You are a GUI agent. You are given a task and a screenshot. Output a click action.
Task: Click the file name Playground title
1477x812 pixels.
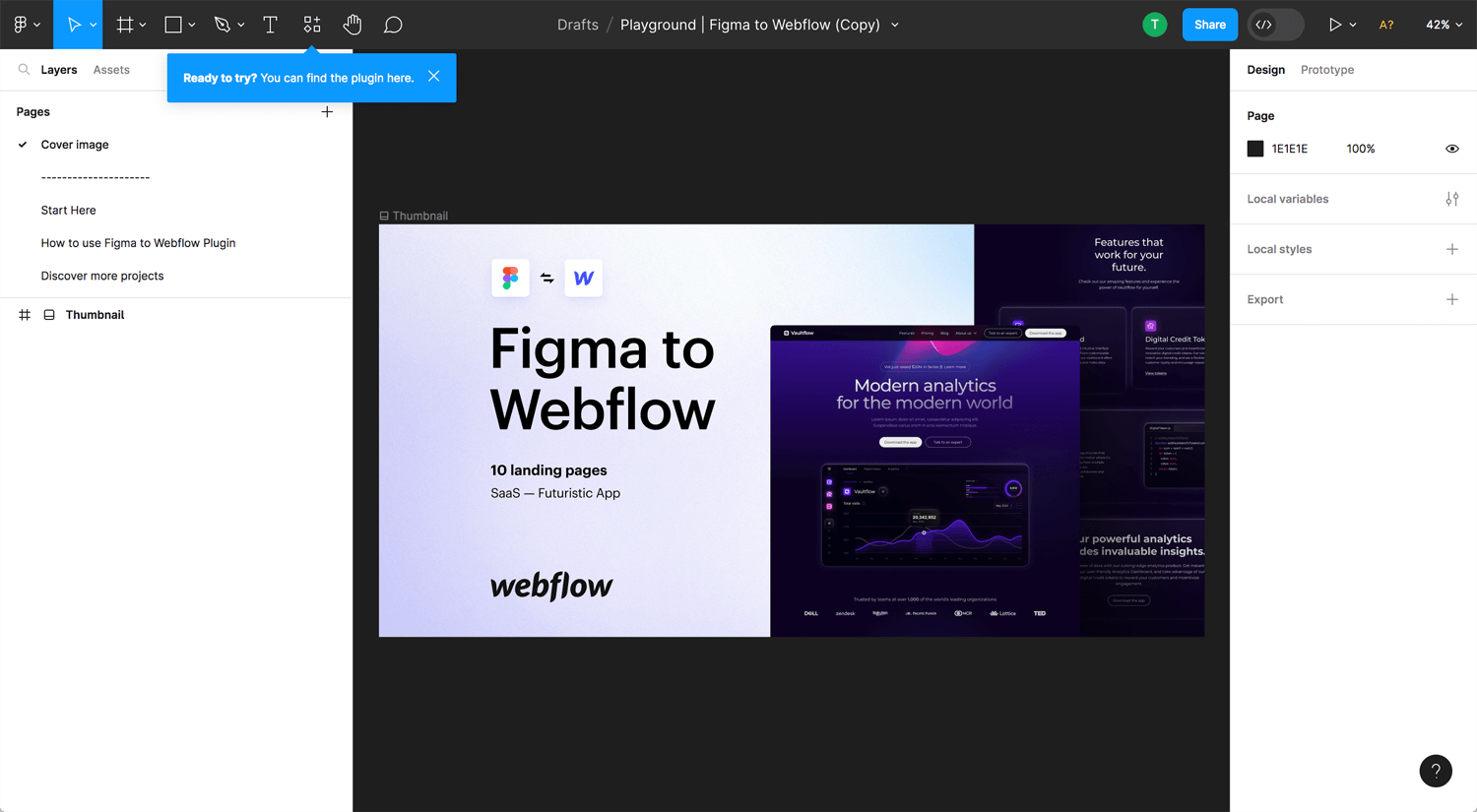[x=750, y=25]
